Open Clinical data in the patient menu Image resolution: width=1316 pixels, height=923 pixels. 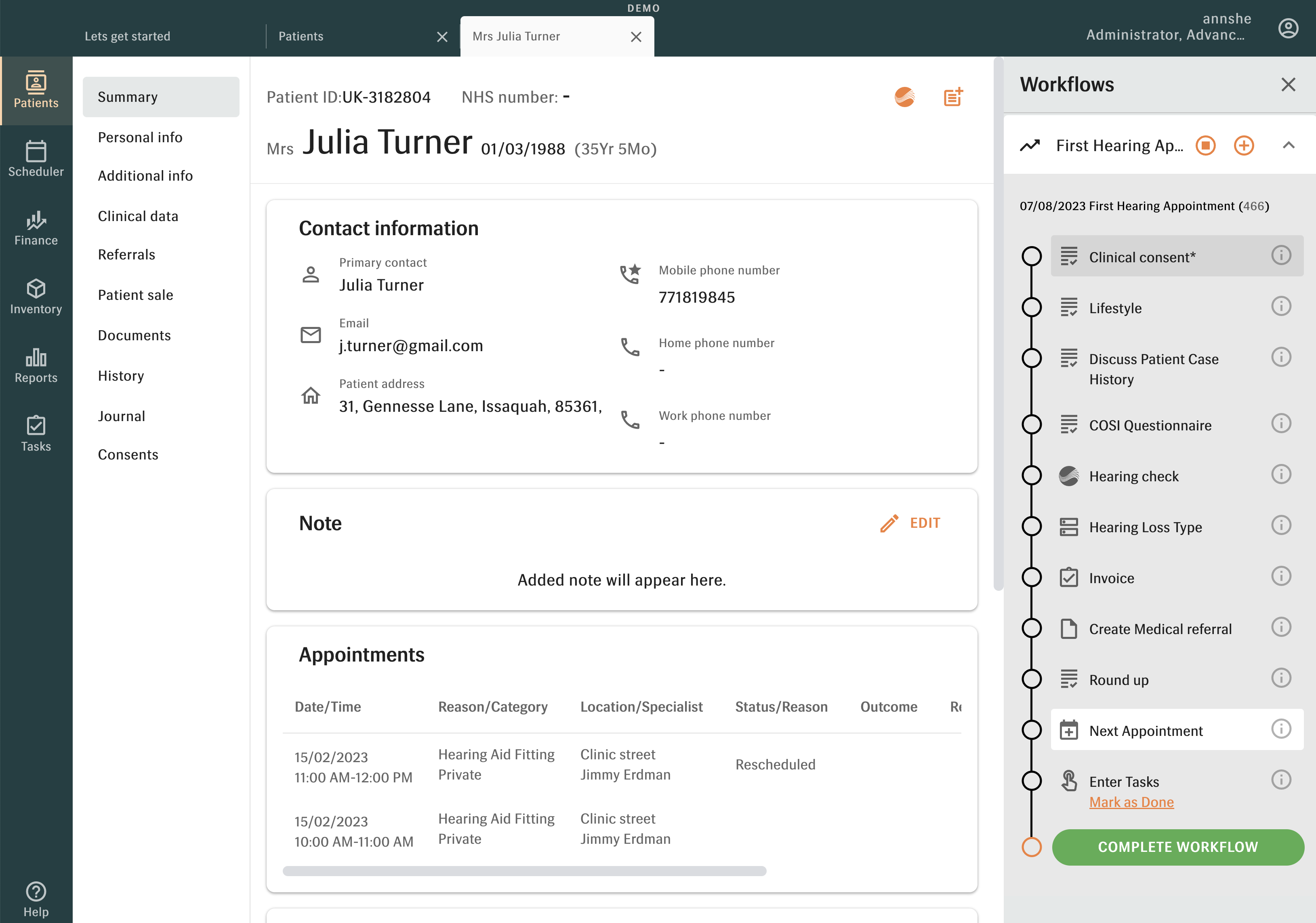tap(138, 216)
